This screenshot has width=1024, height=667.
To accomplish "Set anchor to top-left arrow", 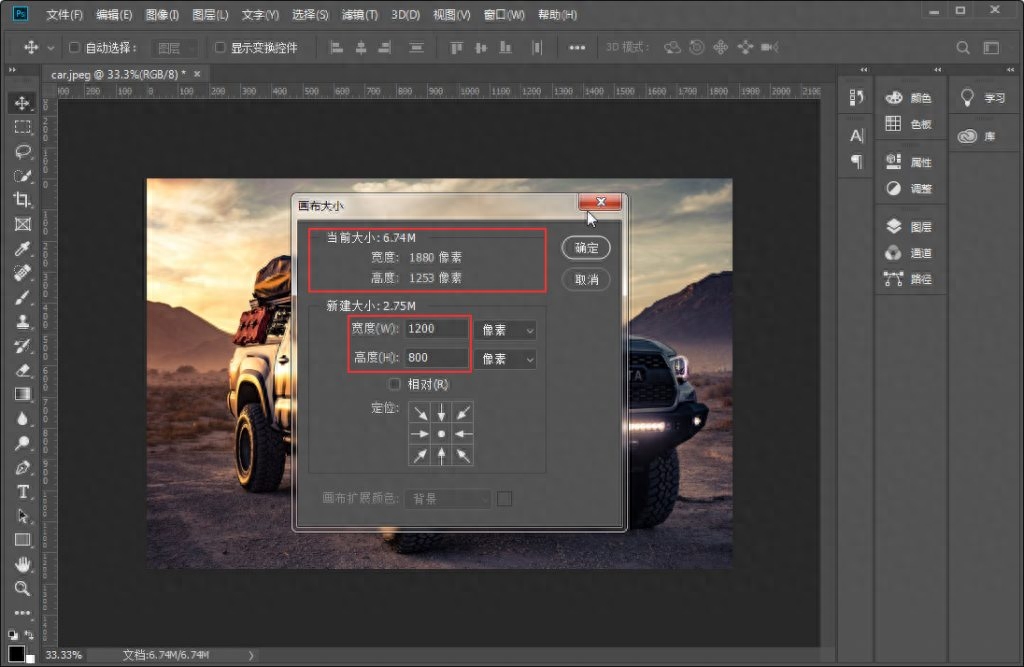I will click(420, 412).
